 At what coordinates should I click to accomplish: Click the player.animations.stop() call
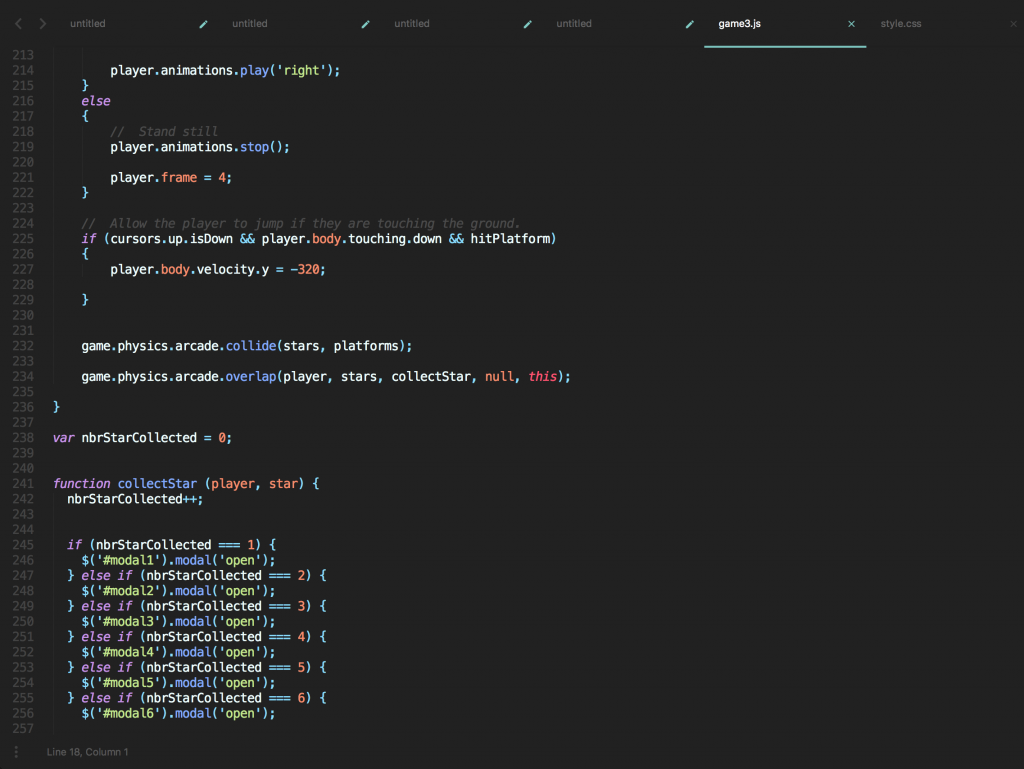coord(200,147)
